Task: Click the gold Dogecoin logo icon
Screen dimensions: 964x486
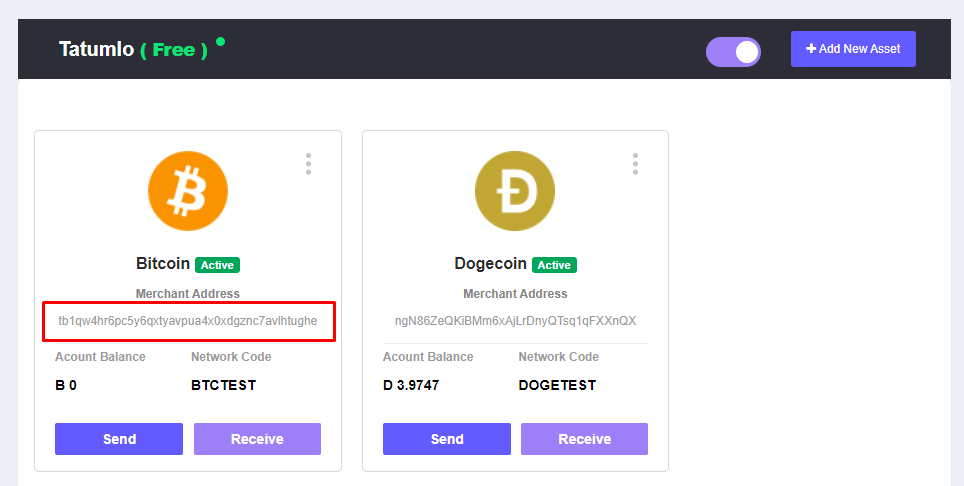Action: pos(515,190)
